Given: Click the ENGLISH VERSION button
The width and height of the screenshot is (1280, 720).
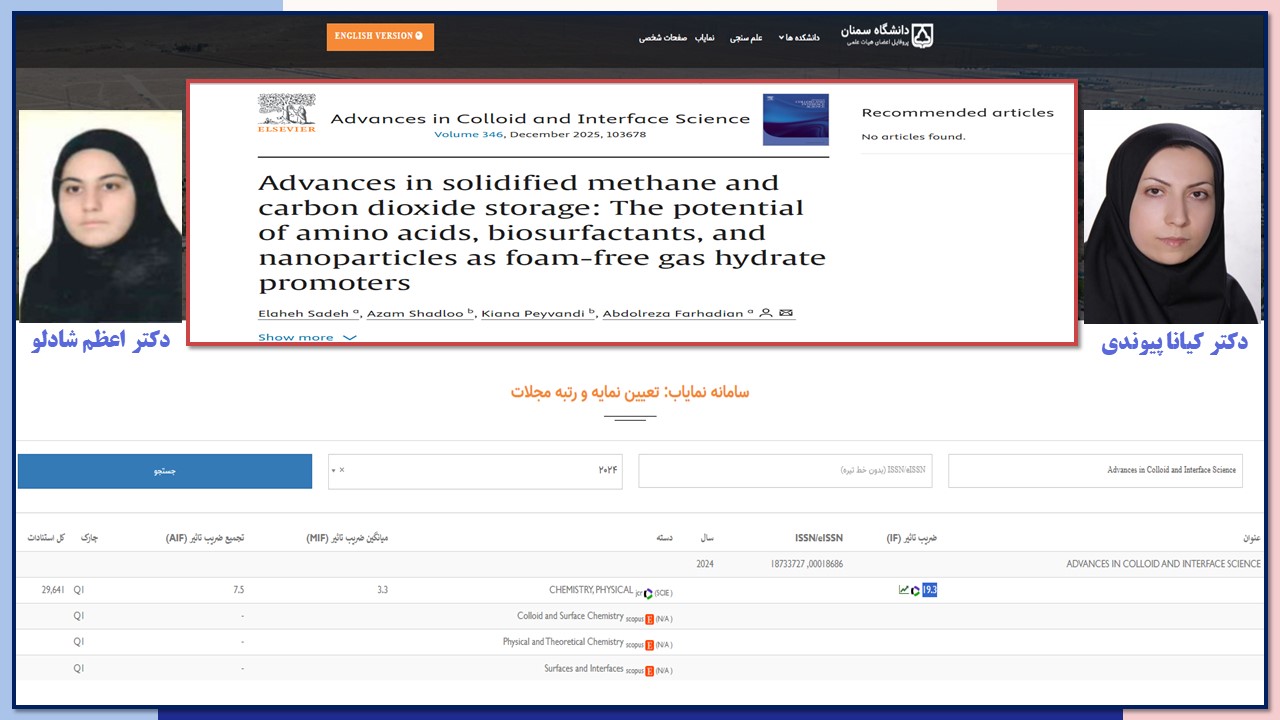Looking at the screenshot, I should pyautogui.click(x=379, y=36).
